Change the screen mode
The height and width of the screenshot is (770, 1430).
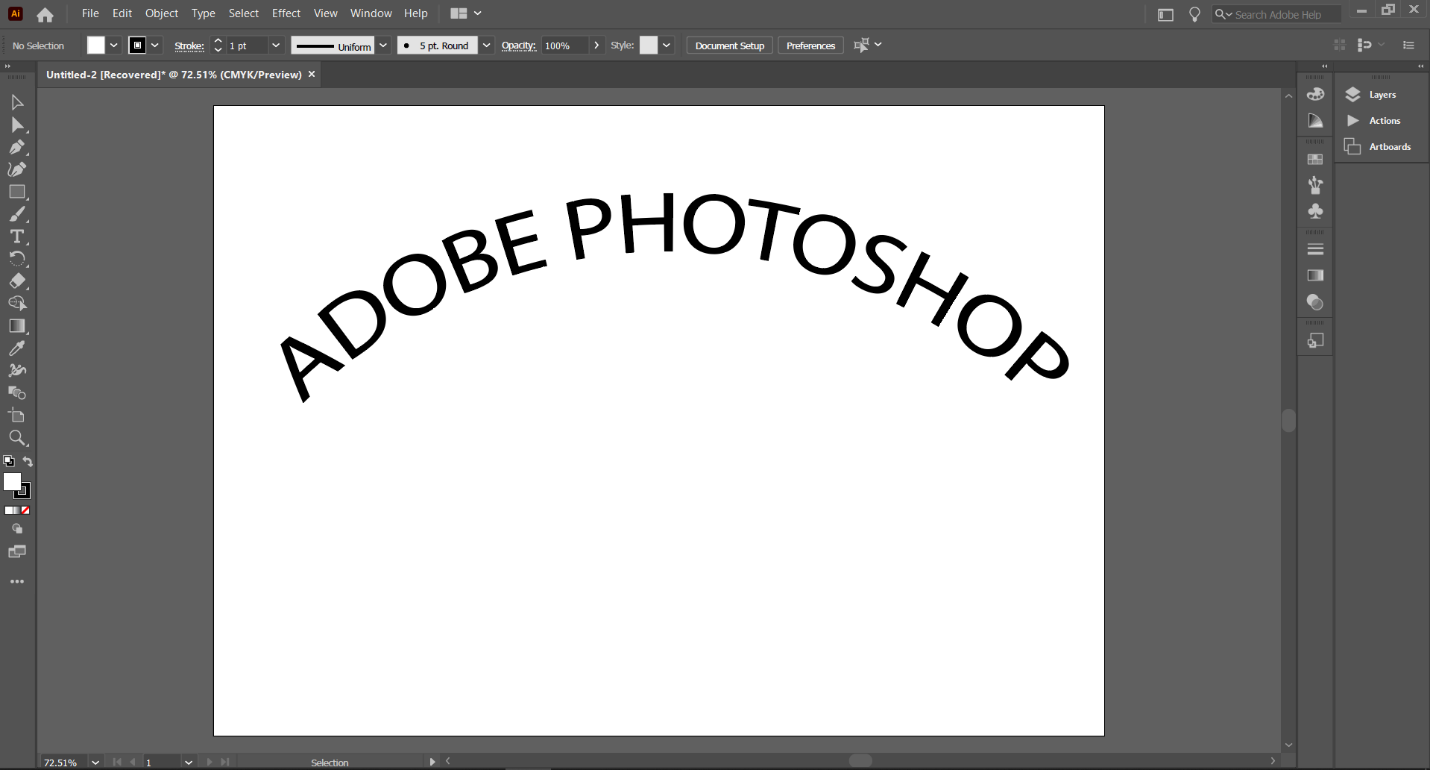tap(17, 552)
